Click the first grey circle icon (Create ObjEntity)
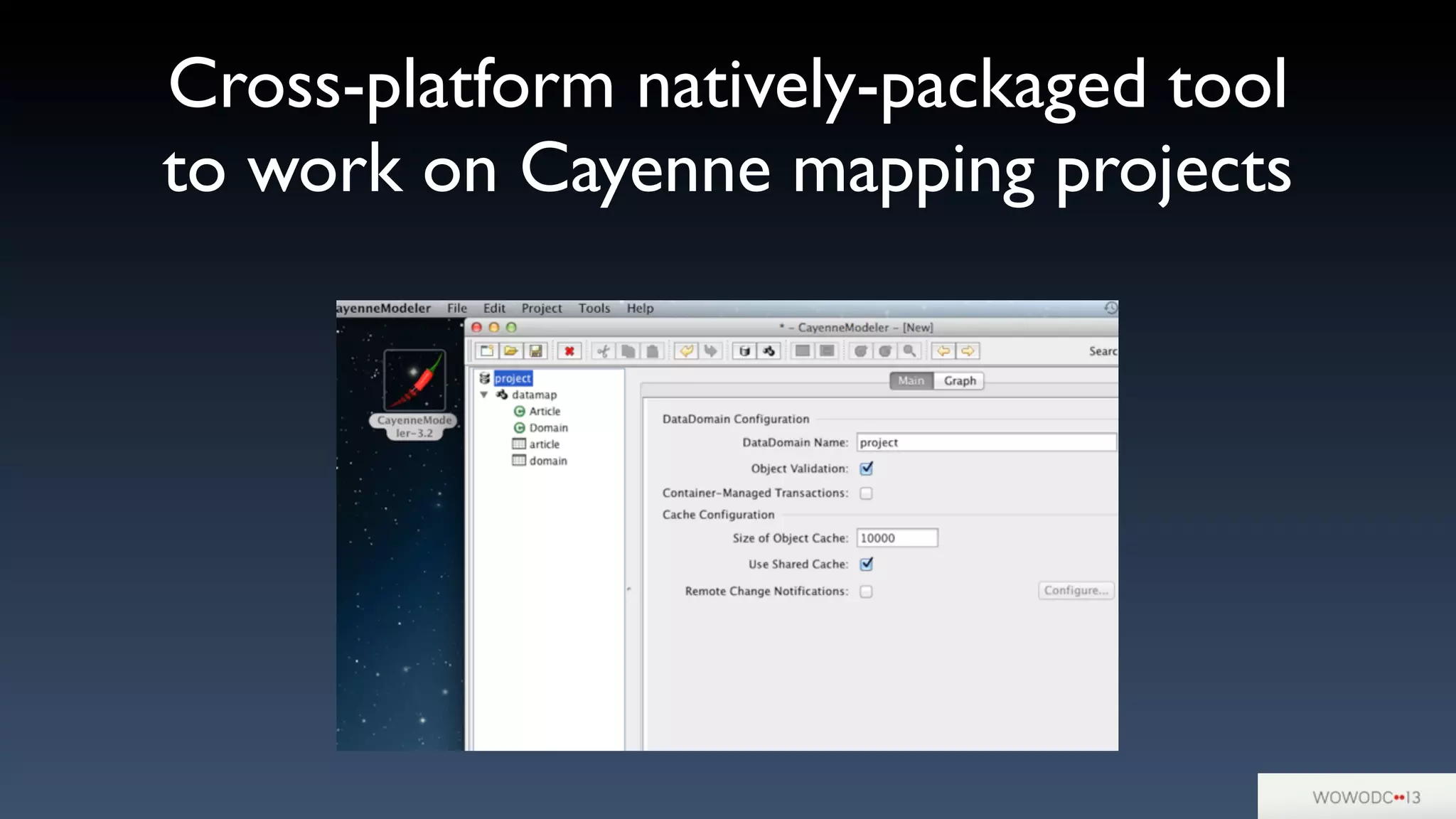This screenshot has width=1456, height=819. click(860, 350)
